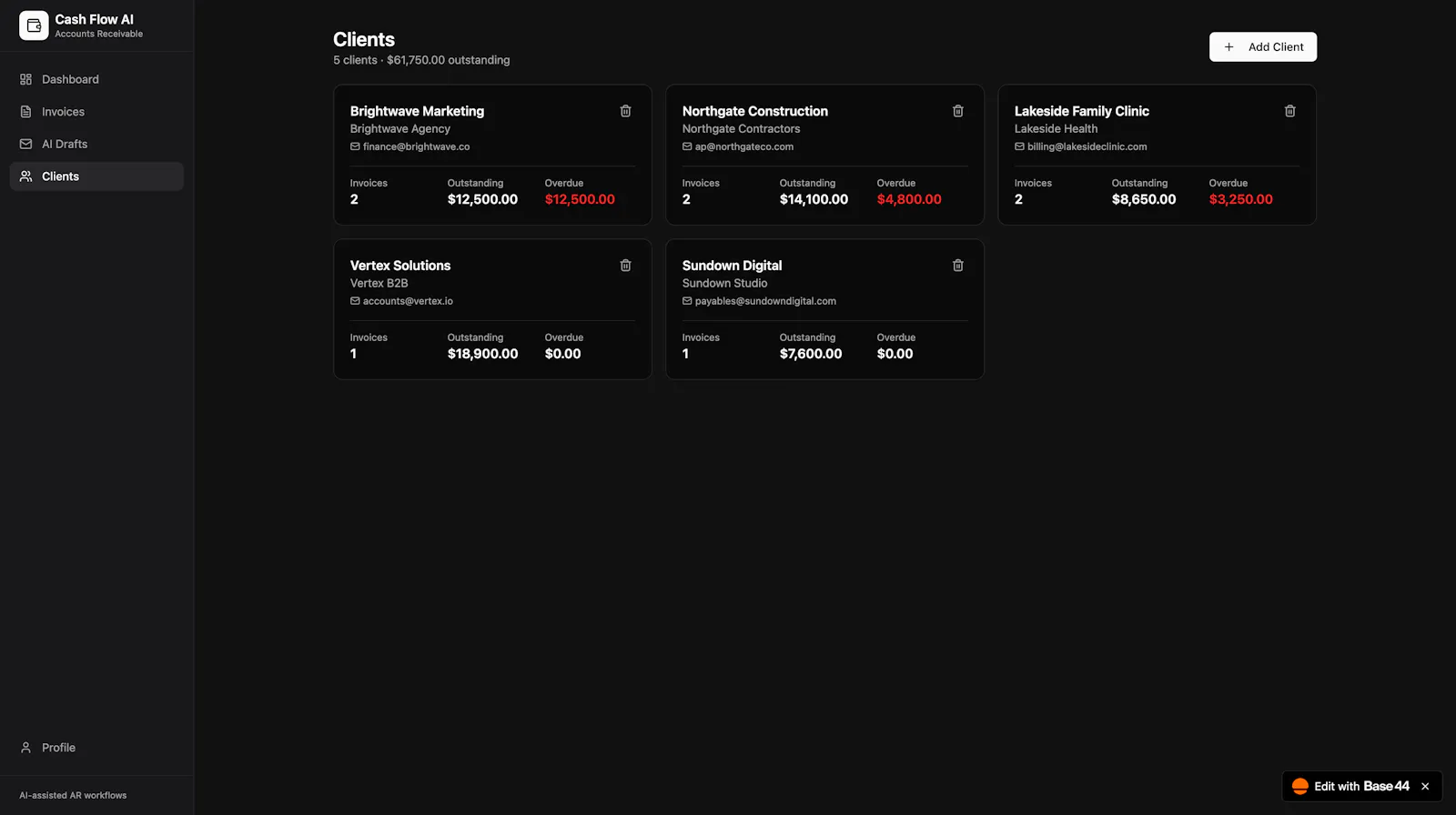This screenshot has height=815, width=1456.
Task: Open the Vertex Solutions client name
Action: coord(400,266)
